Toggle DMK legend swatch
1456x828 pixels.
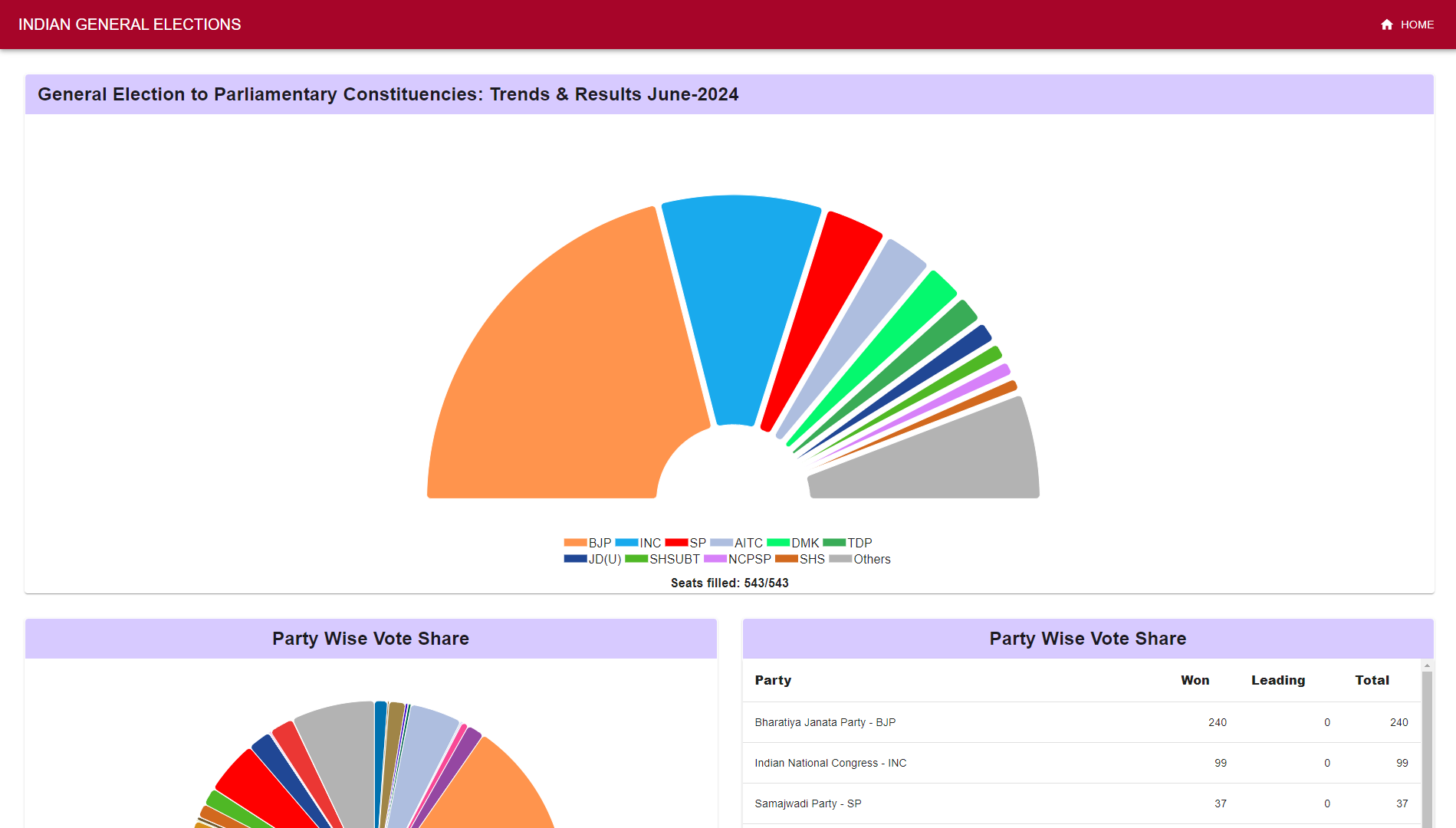click(x=778, y=543)
